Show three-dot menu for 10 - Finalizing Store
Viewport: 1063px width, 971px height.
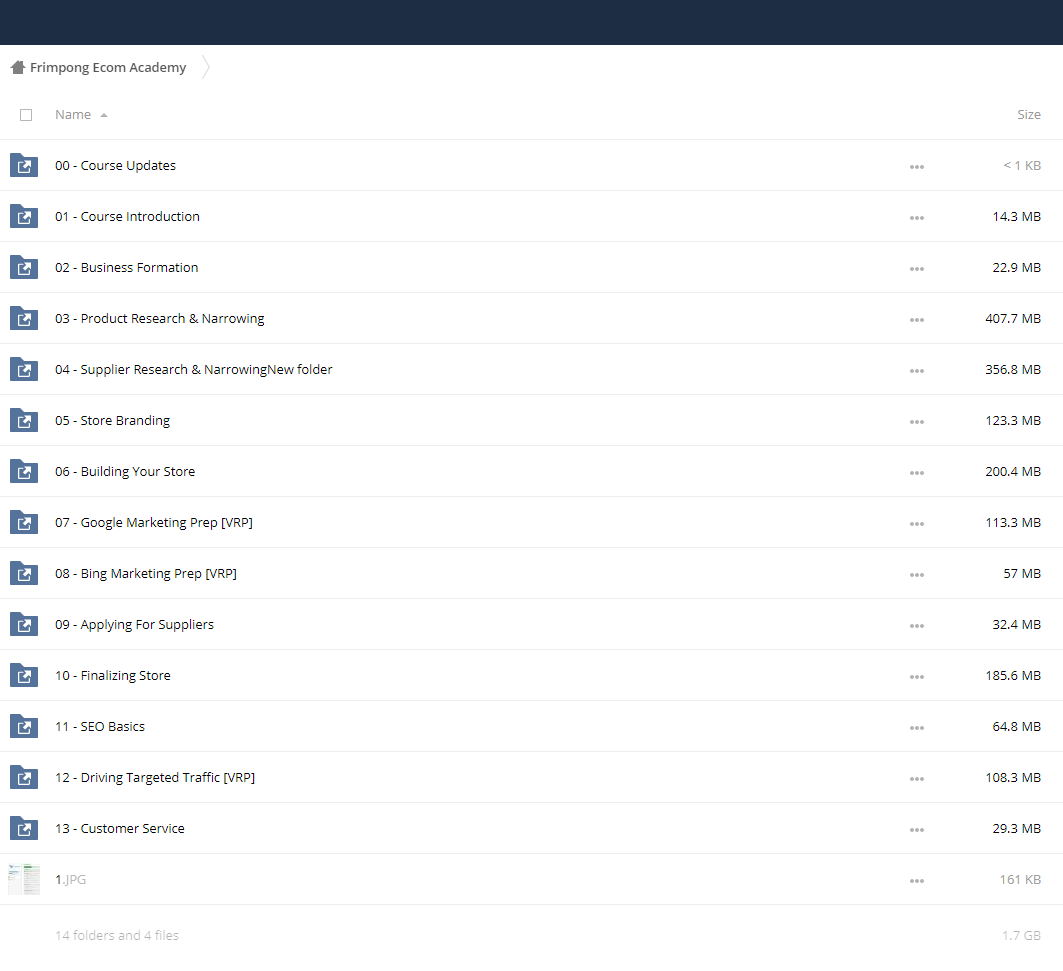coord(917,677)
